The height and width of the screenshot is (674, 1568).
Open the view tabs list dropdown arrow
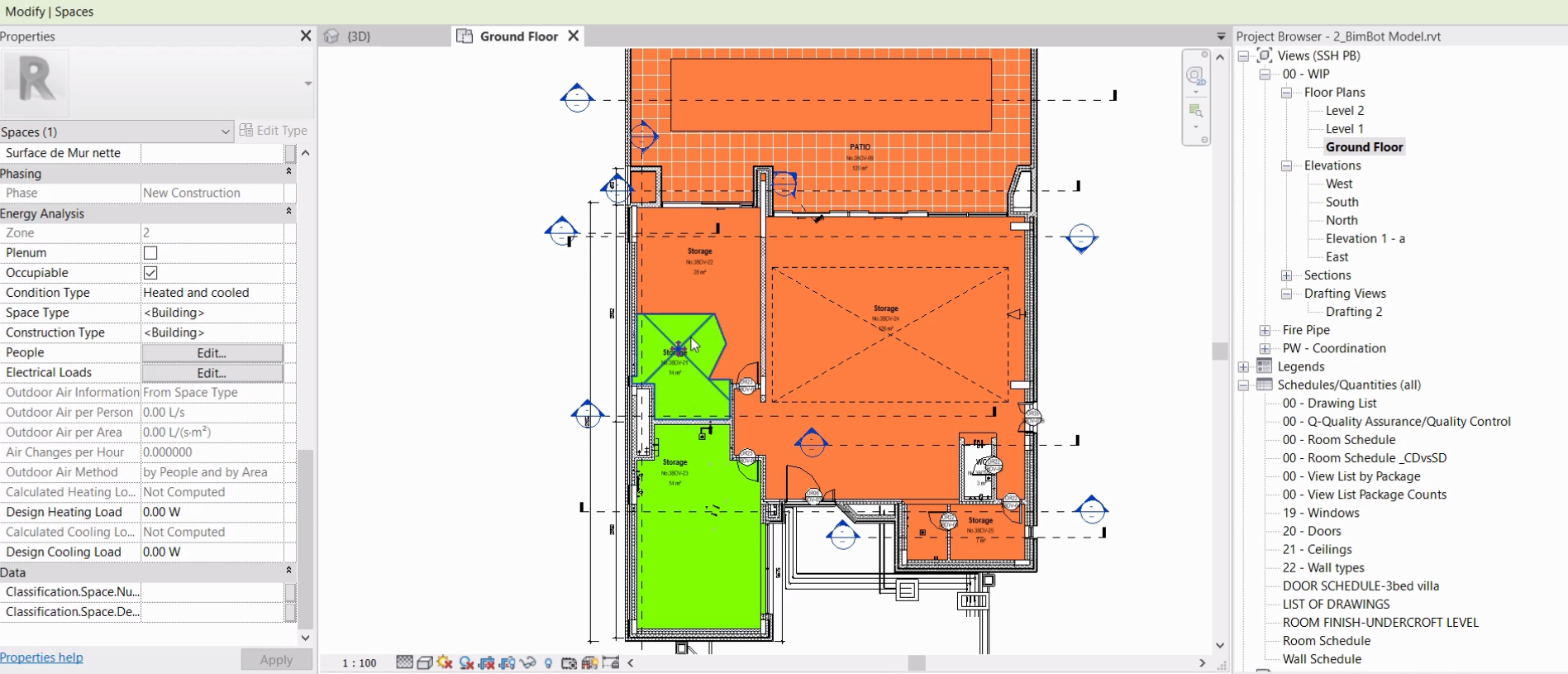[x=1221, y=36]
